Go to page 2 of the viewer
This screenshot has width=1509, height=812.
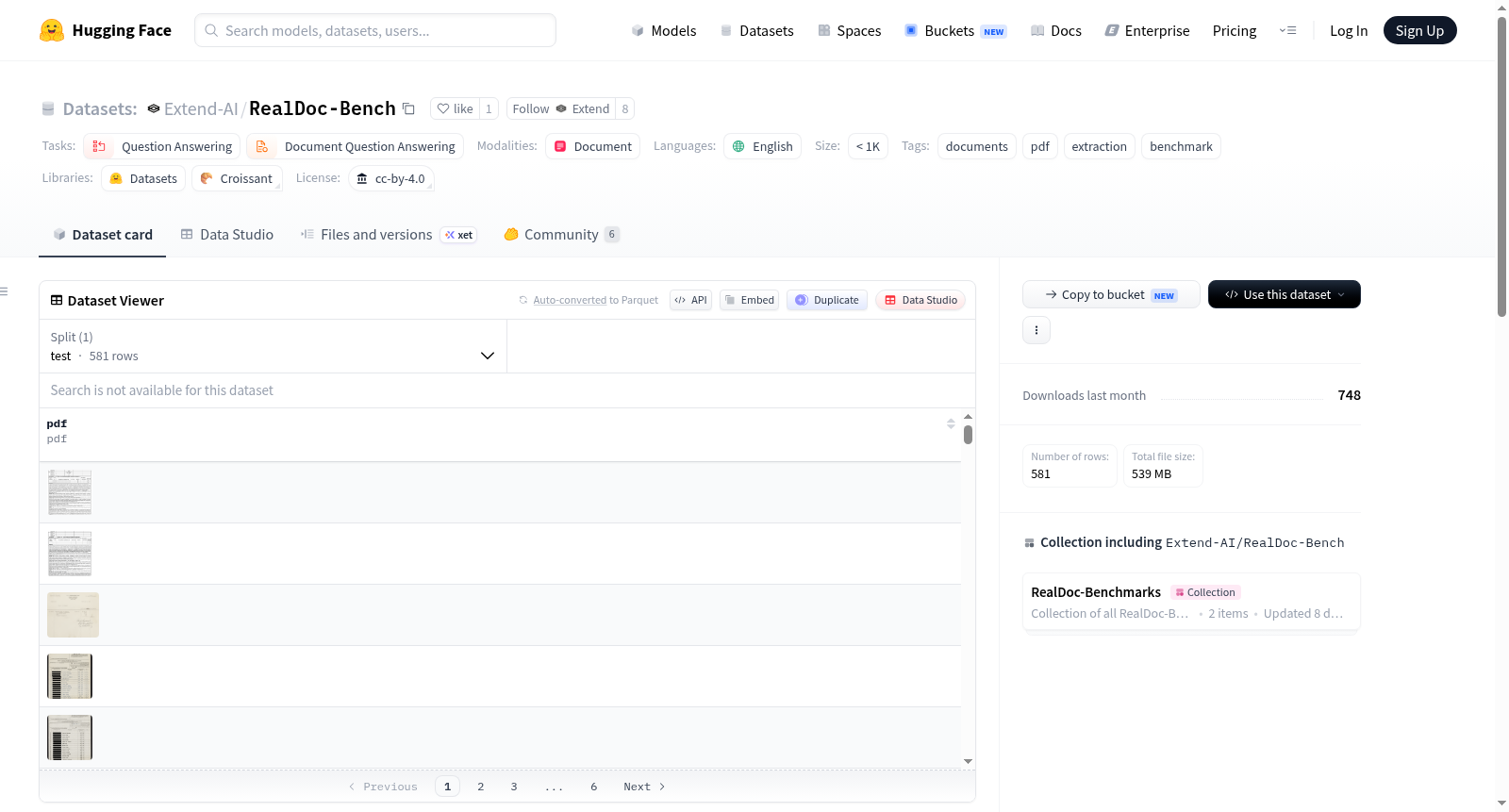click(x=481, y=787)
